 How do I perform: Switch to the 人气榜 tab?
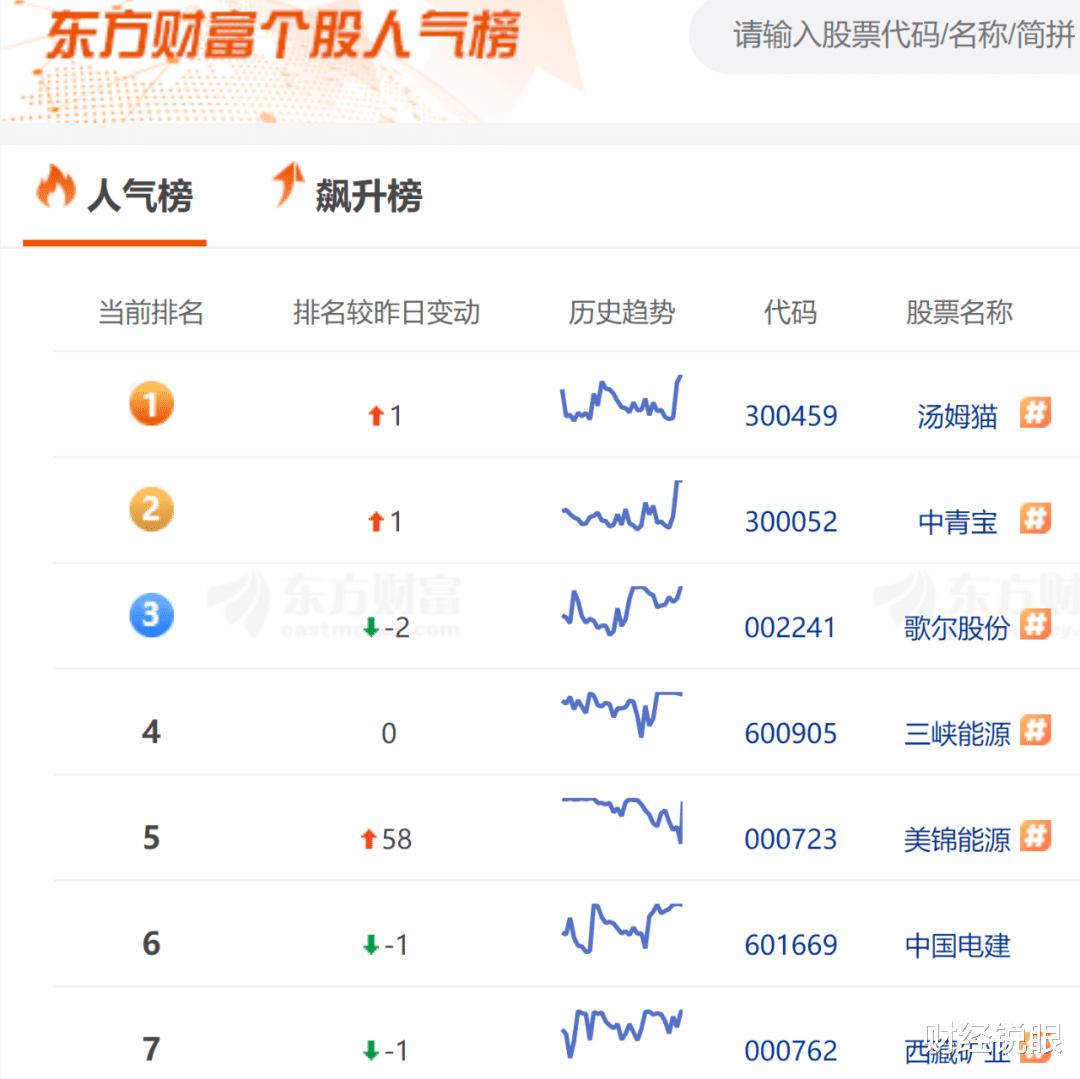(114, 196)
